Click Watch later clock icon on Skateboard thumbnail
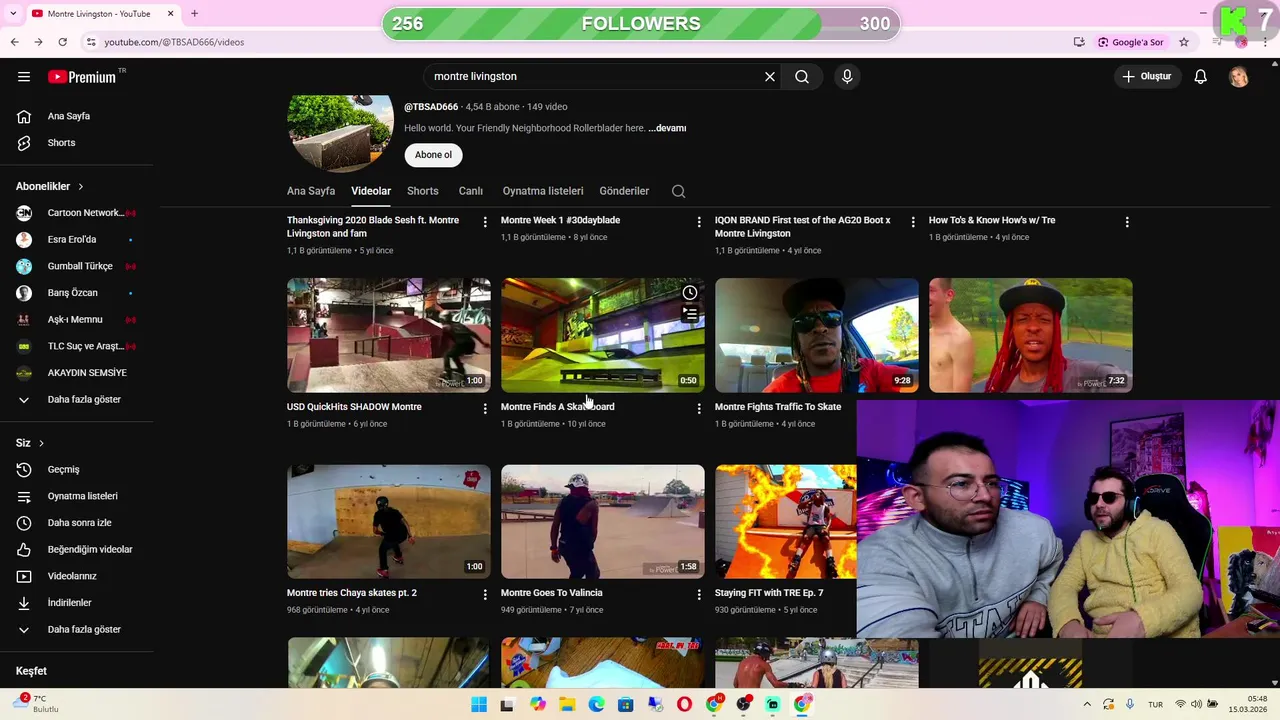 tap(690, 292)
